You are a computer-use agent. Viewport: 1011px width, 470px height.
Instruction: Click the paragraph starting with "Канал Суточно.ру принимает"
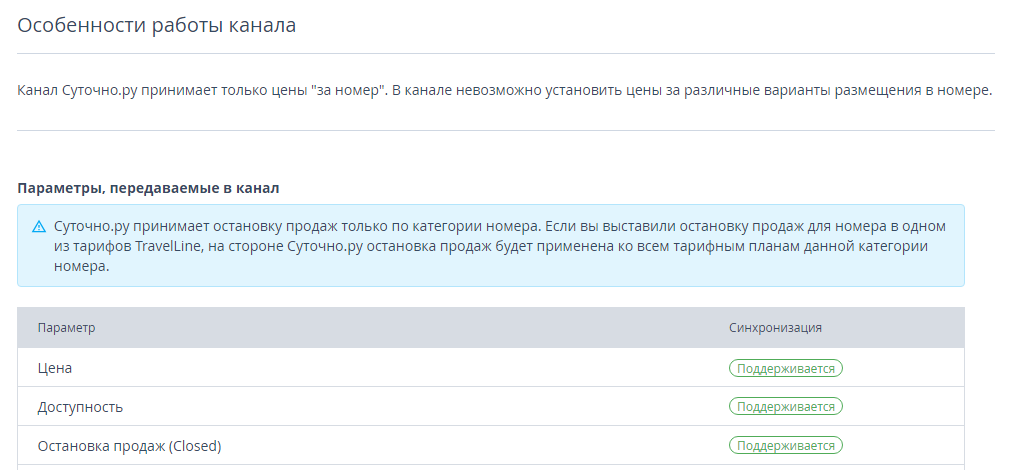pos(504,91)
